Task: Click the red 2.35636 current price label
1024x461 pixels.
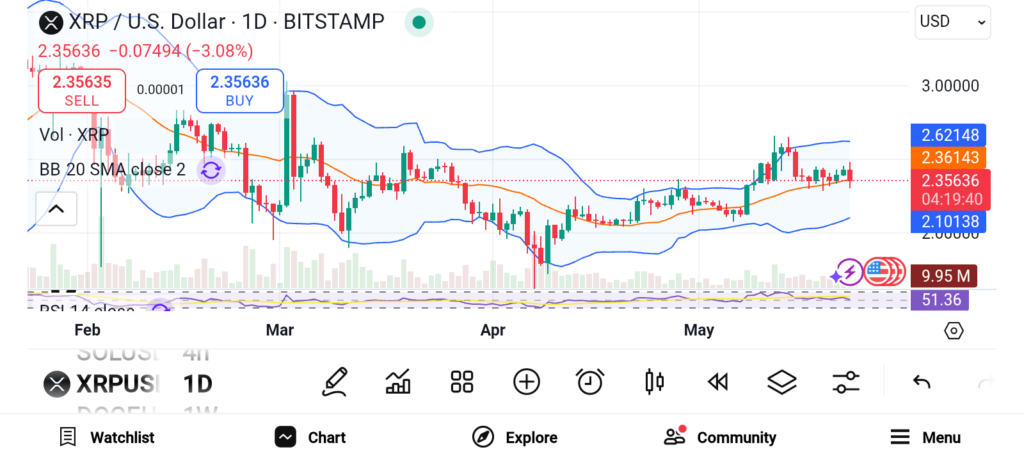Action: pos(950,189)
